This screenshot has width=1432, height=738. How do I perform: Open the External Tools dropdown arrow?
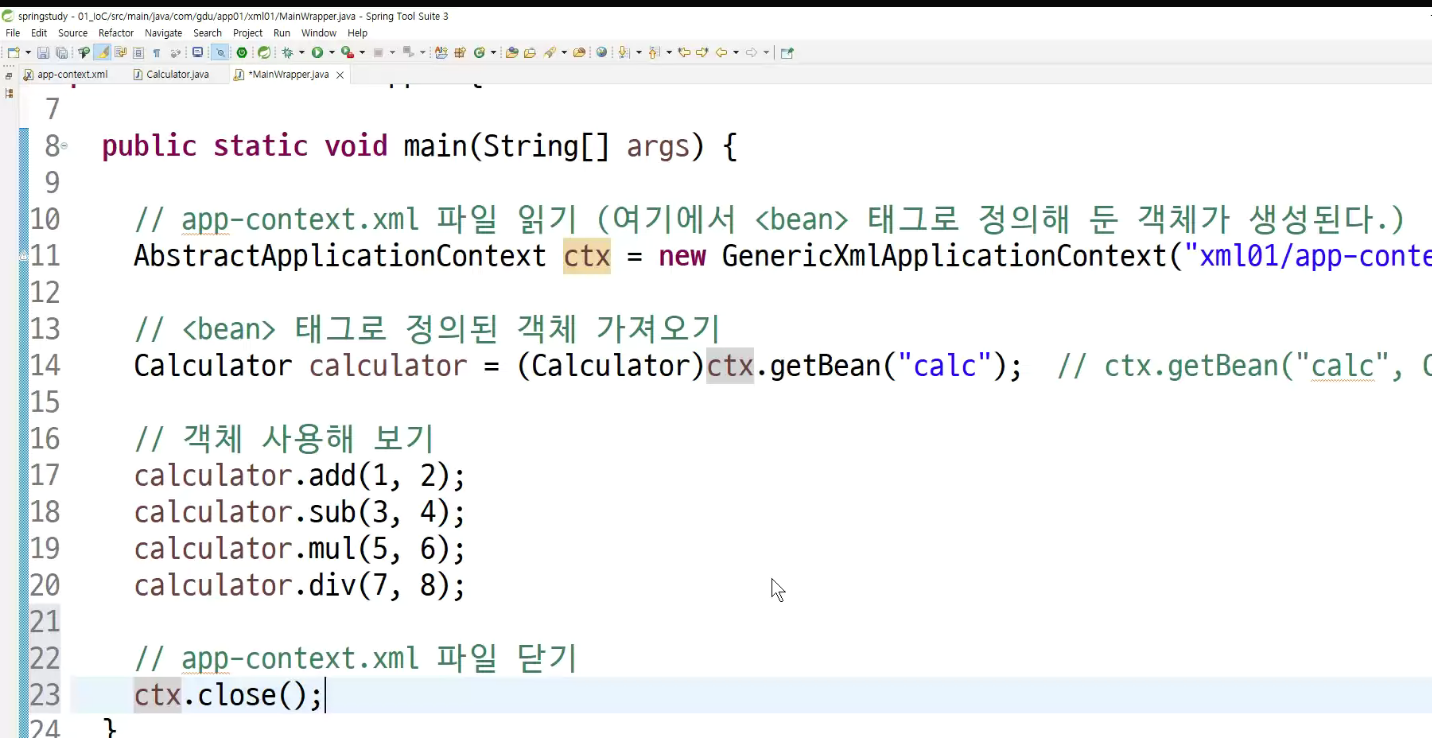coord(362,53)
